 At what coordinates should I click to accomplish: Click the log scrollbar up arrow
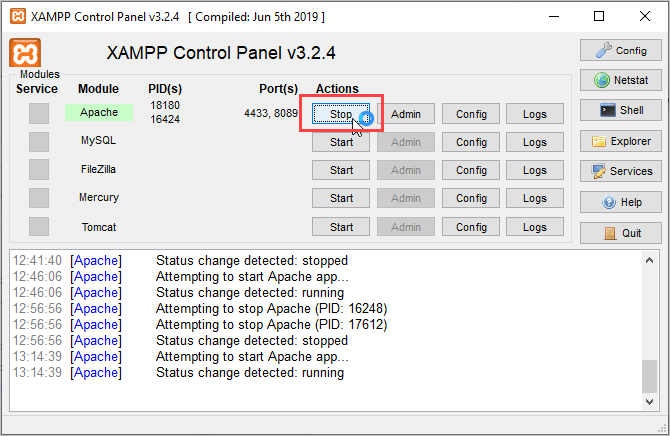pos(649,260)
